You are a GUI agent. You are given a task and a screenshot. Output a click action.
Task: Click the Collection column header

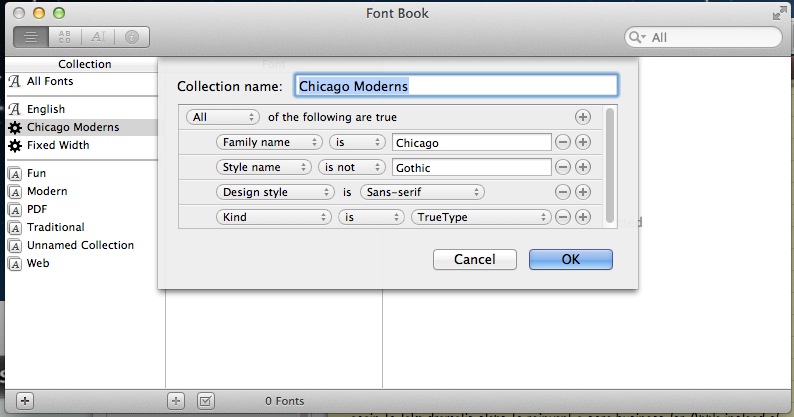(85, 64)
